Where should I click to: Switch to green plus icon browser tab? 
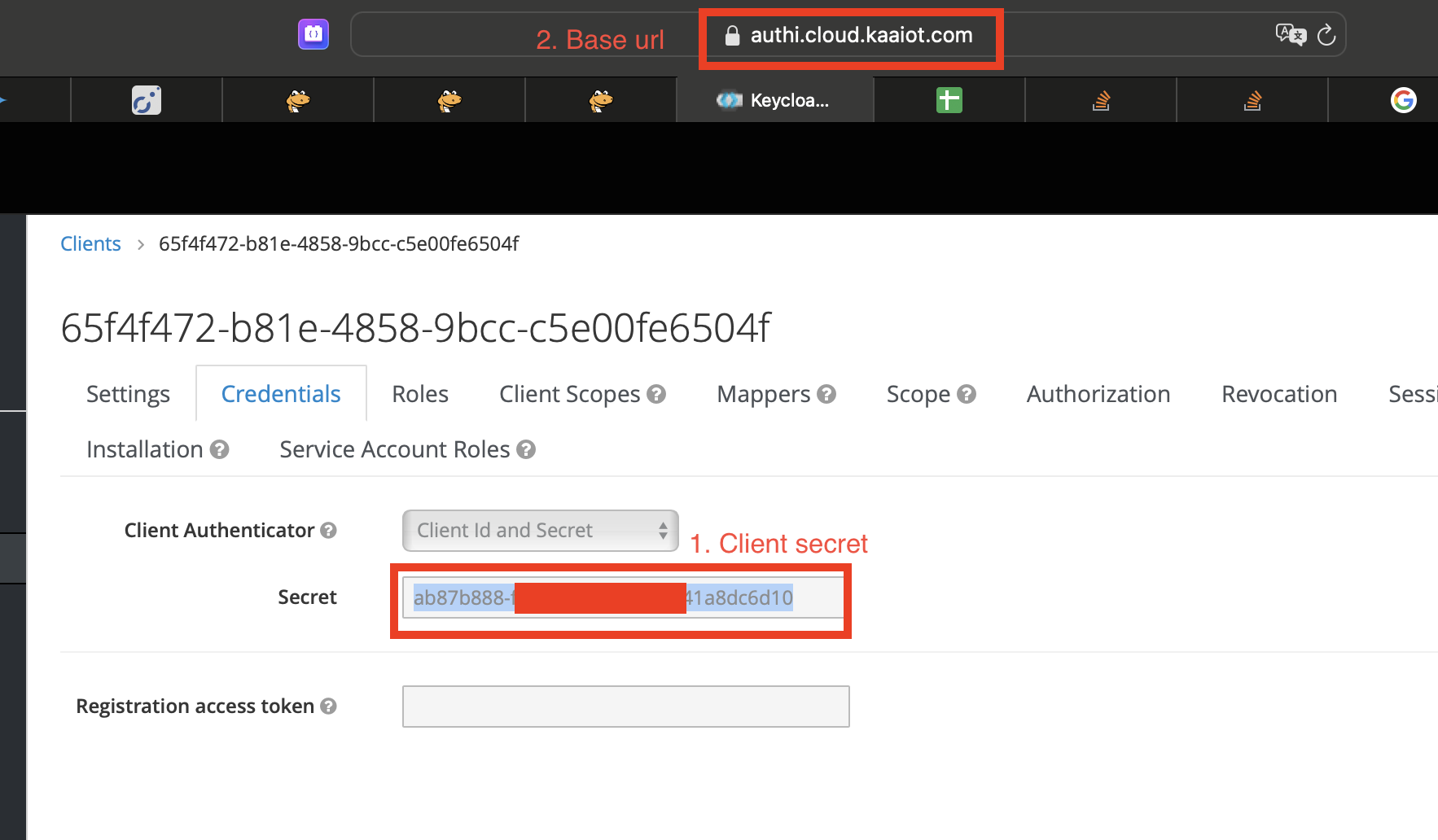[x=949, y=100]
